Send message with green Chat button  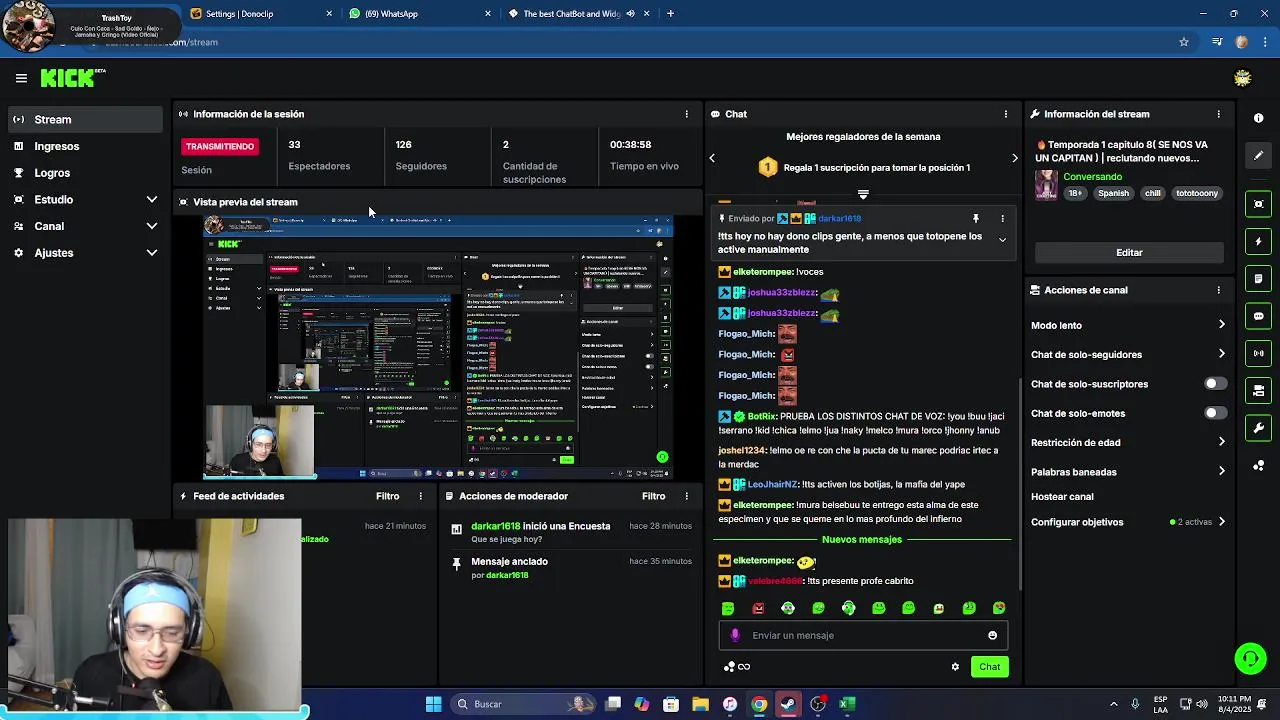(x=989, y=667)
